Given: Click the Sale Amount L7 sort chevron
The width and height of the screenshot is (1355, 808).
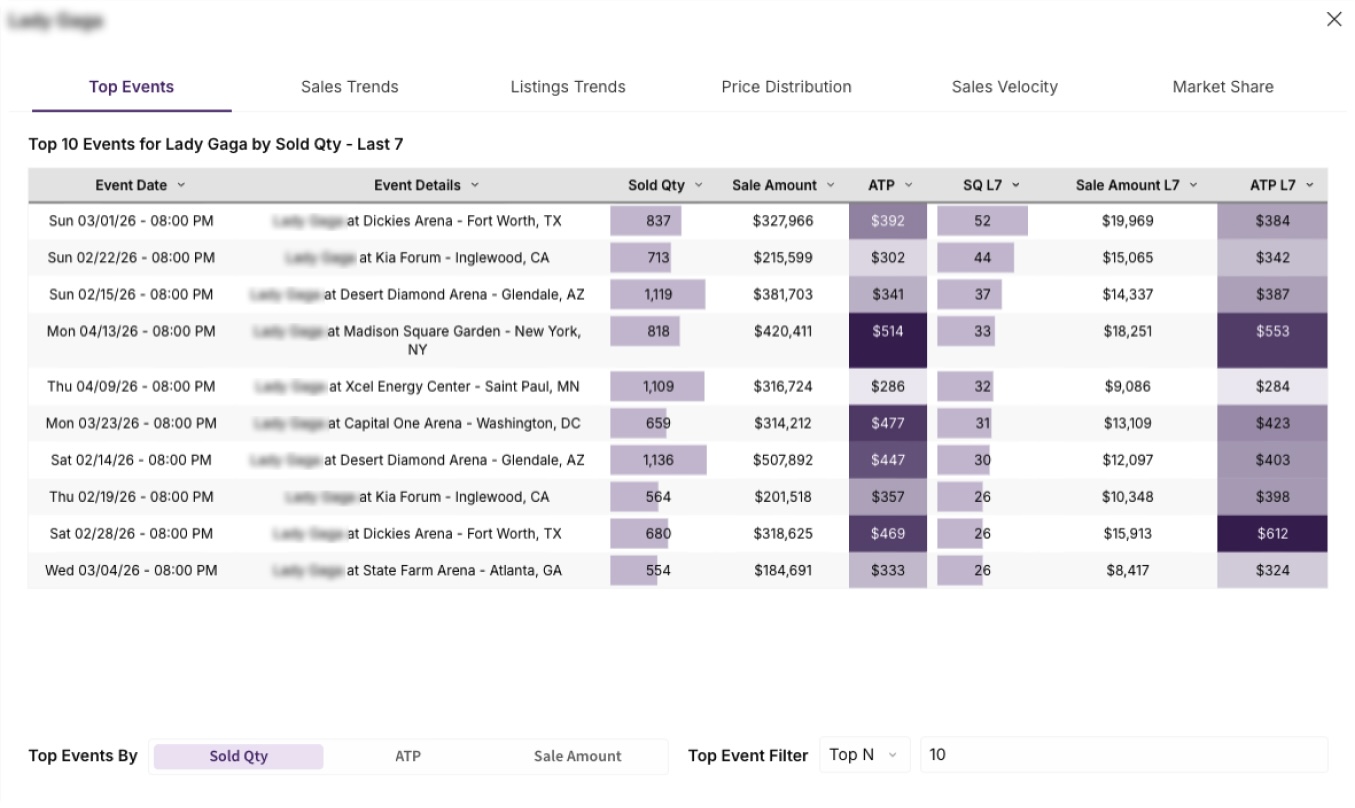Looking at the screenshot, I should point(1193,185).
